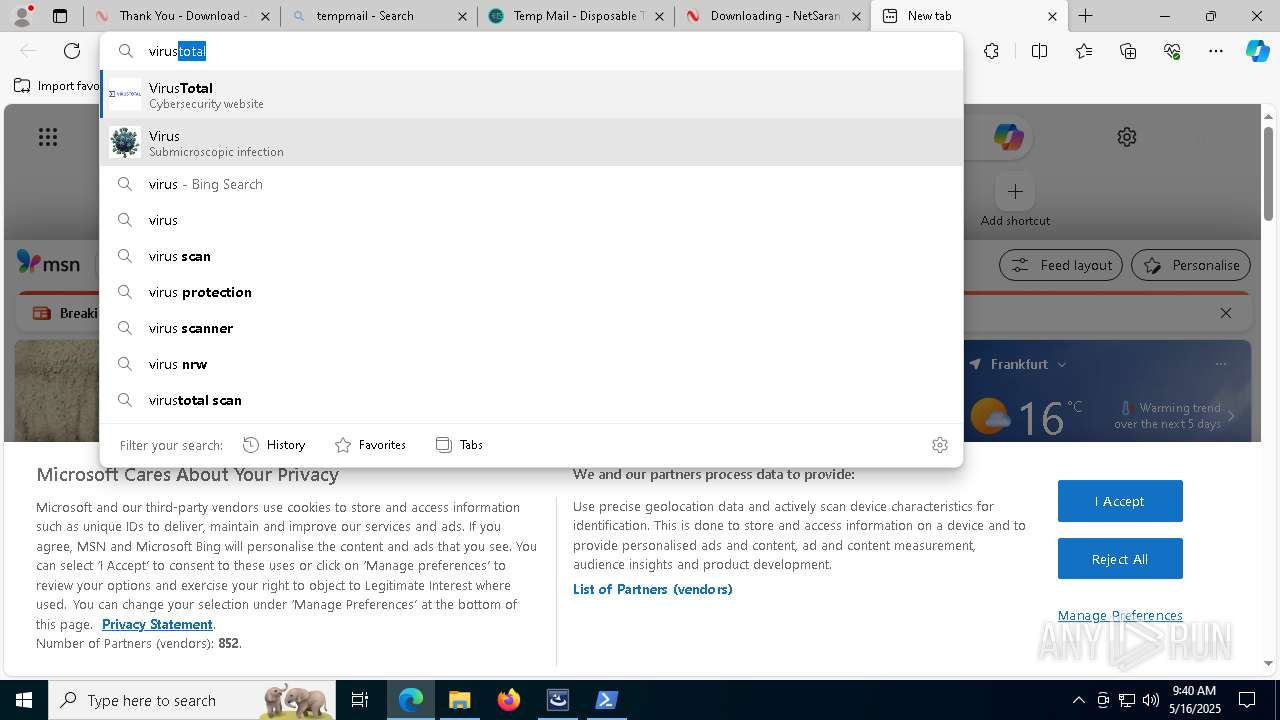The height and width of the screenshot is (720, 1280).
Task: Open Browser essentials heart icon
Action: (1172, 51)
